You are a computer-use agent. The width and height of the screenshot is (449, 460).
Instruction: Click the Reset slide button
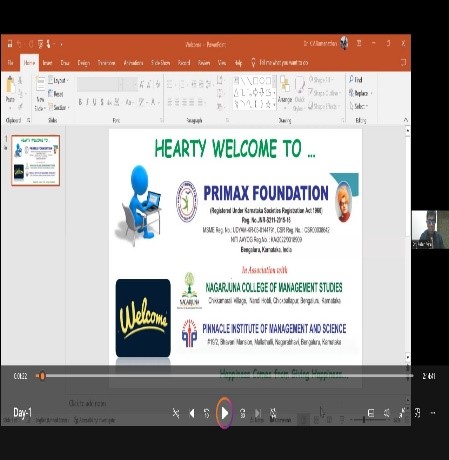click(56, 94)
